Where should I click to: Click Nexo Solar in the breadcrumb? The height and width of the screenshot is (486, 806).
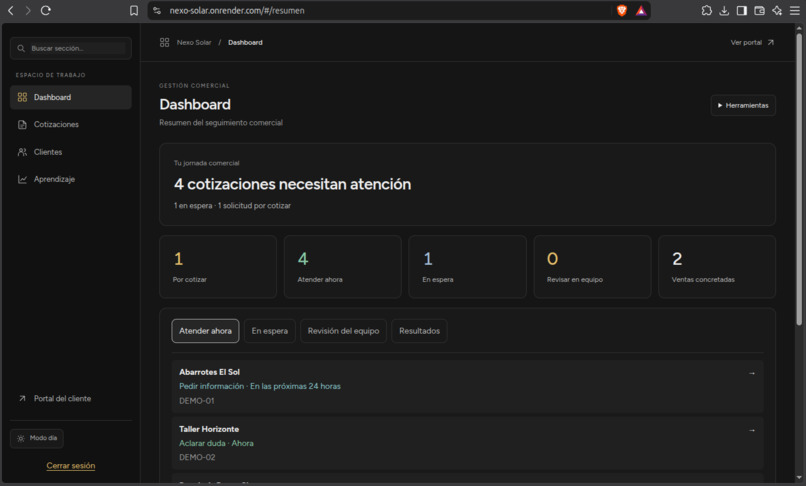pyautogui.click(x=194, y=43)
